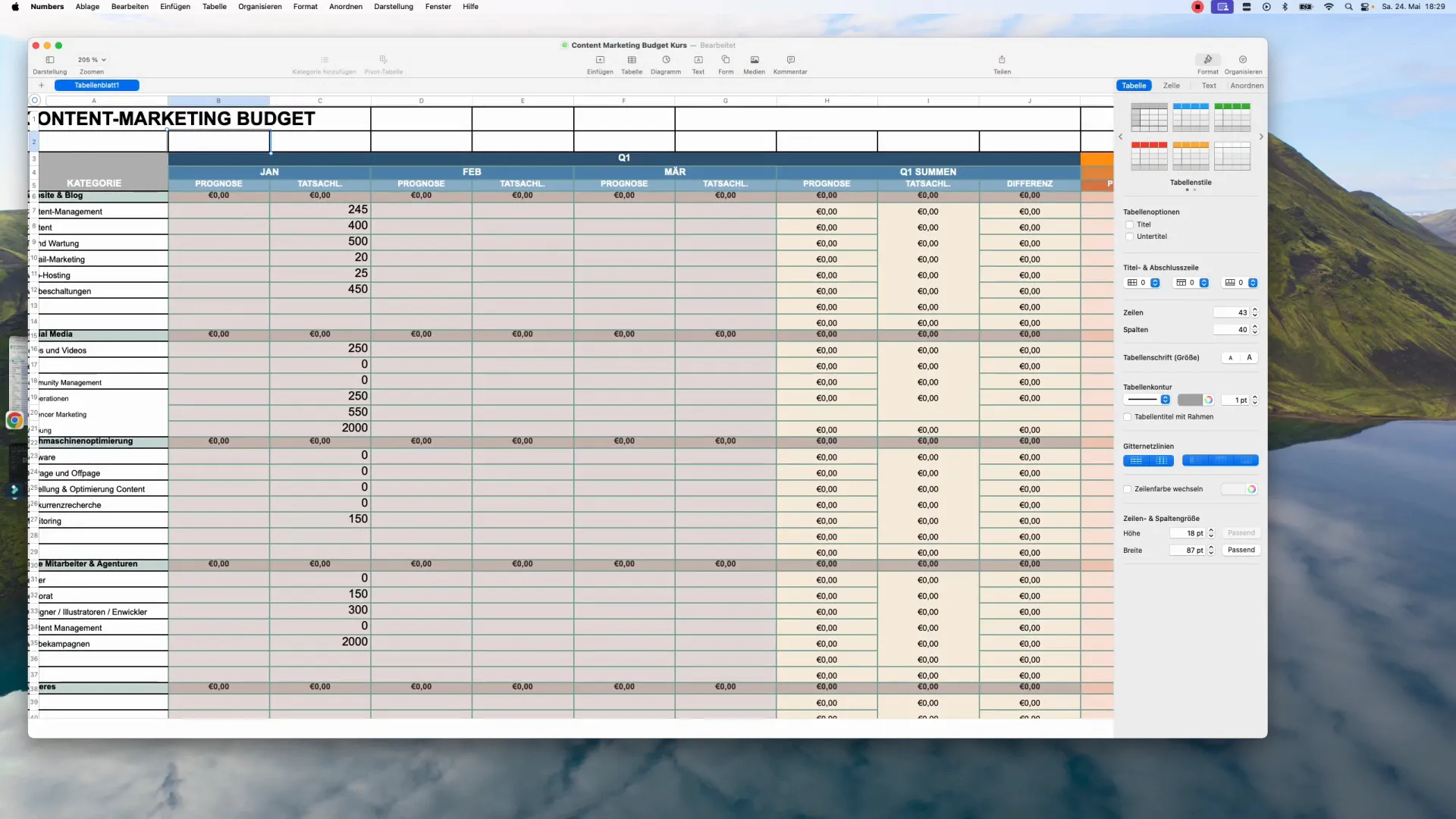Switch to the Zelle tab
Viewport: 1456px width, 819px height.
[x=1172, y=86]
